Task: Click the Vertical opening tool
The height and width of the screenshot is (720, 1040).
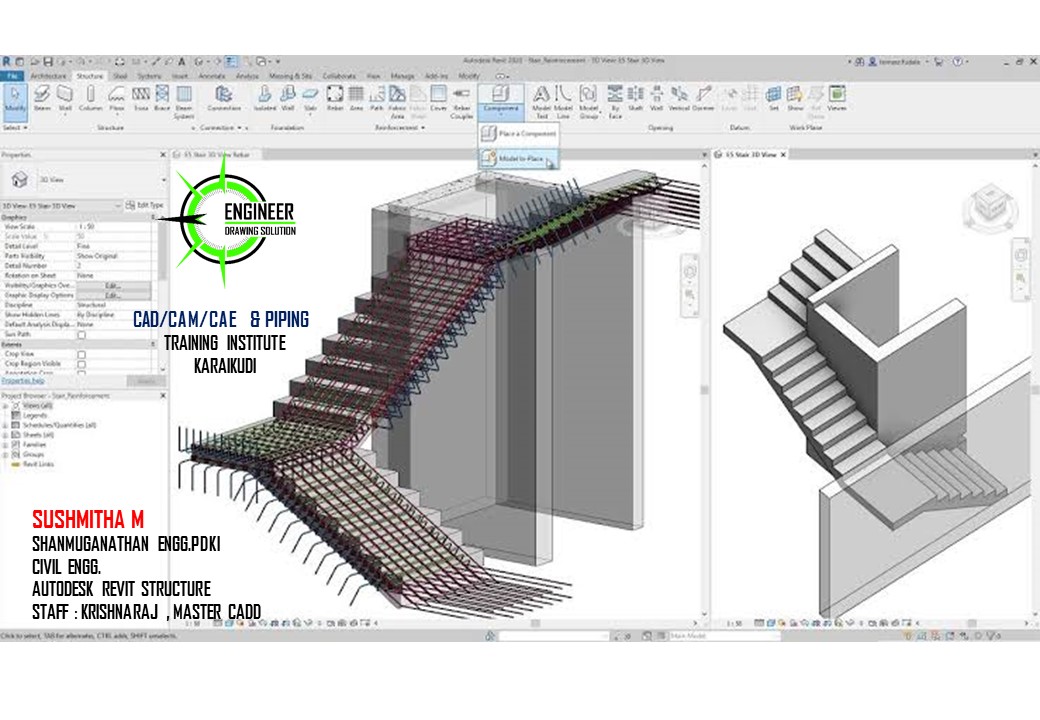Action: click(679, 98)
